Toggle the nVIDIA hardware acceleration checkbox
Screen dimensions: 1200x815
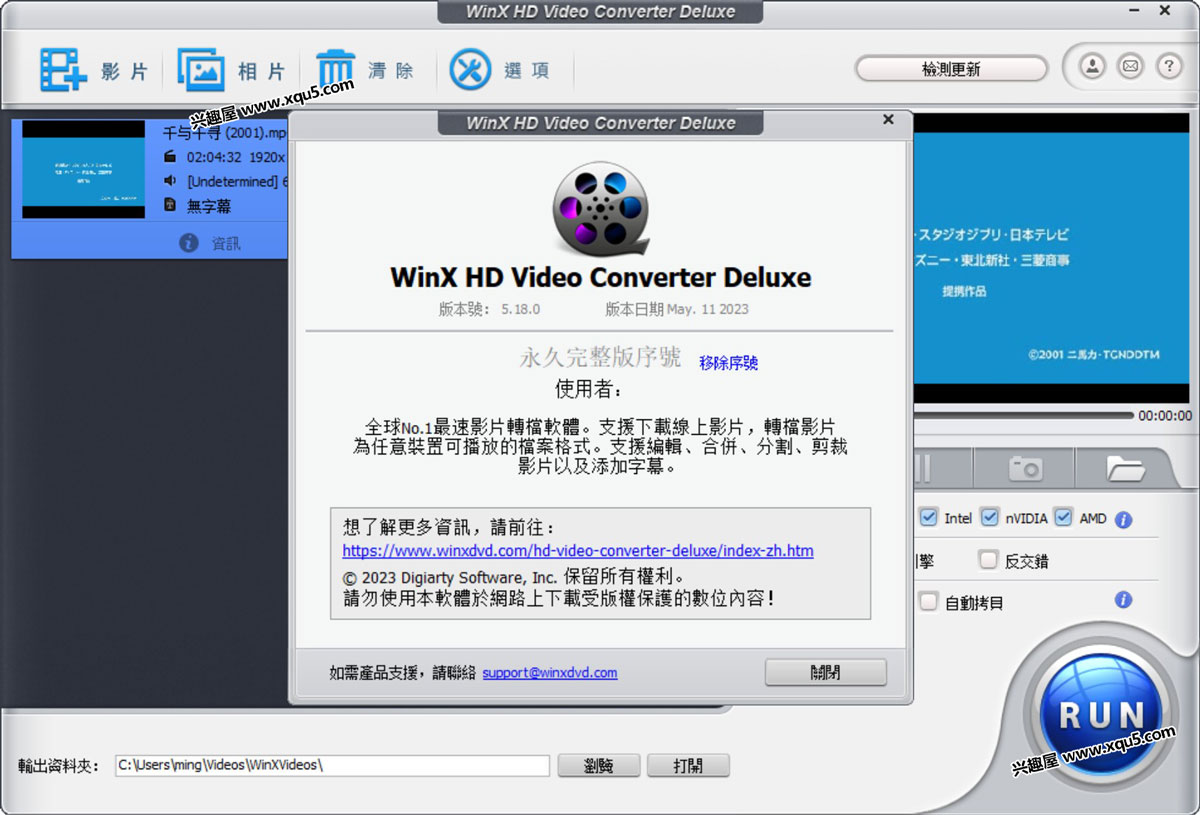point(990,518)
